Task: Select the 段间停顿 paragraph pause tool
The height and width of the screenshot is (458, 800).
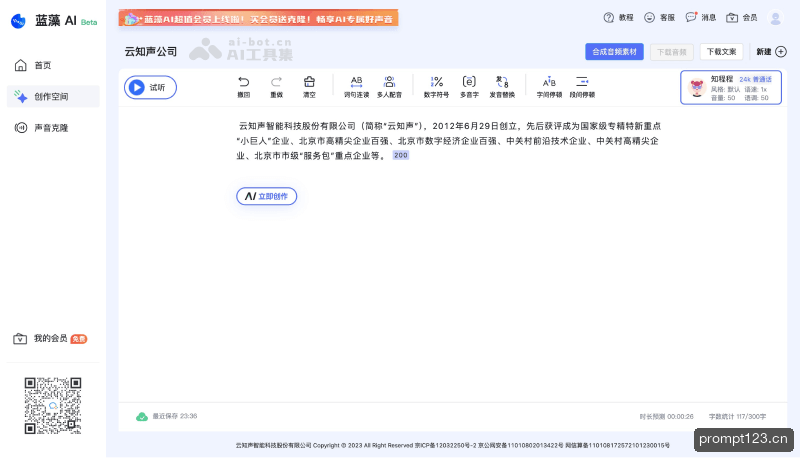Action: point(582,87)
